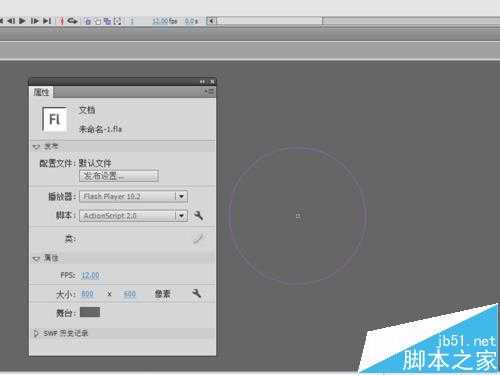
Task: Toggle the Onion Skin Outlines icon
Action: coord(97,21)
